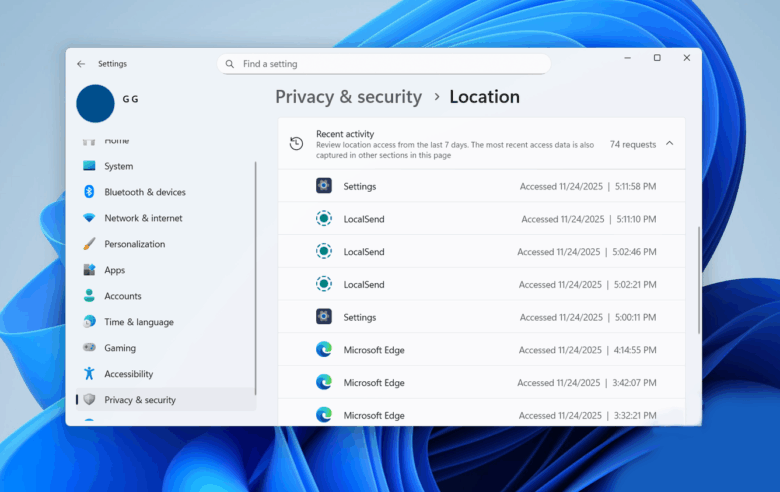Click the G G profile avatar
The height and width of the screenshot is (492, 780).
click(x=96, y=103)
